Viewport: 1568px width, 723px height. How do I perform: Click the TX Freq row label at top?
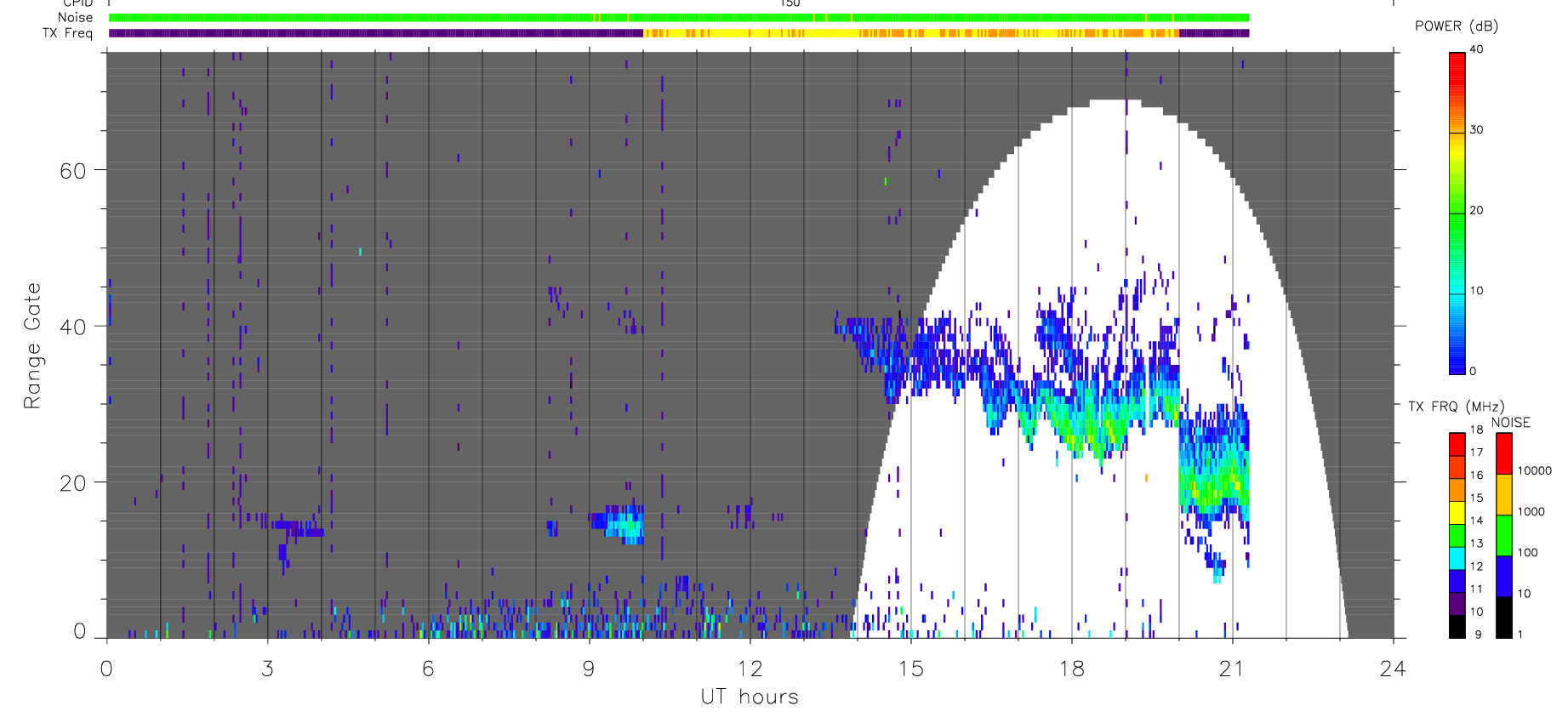[x=67, y=33]
